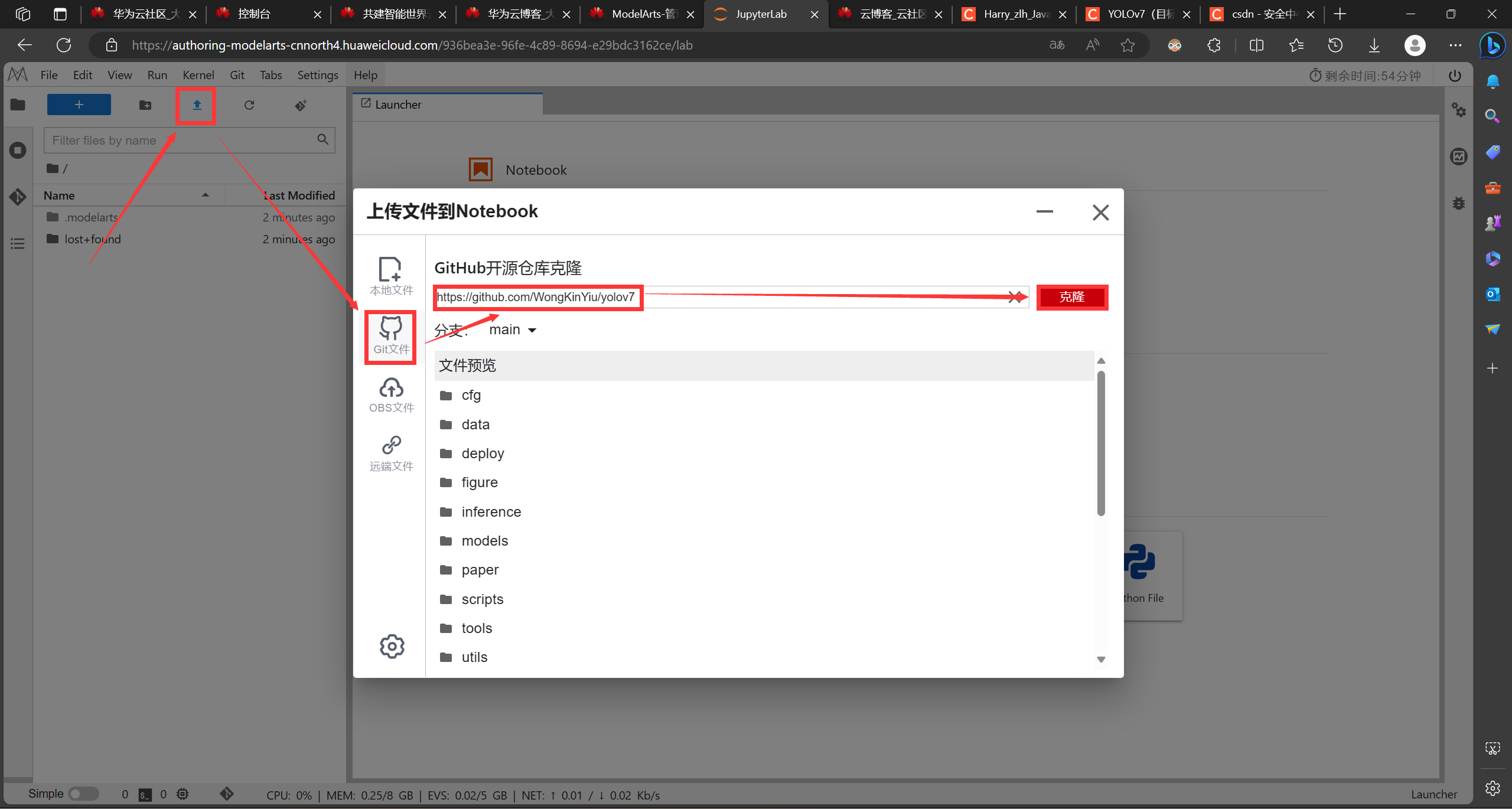1512x809 pixels.
Task: Open the Settings menu
Action: 317,75
